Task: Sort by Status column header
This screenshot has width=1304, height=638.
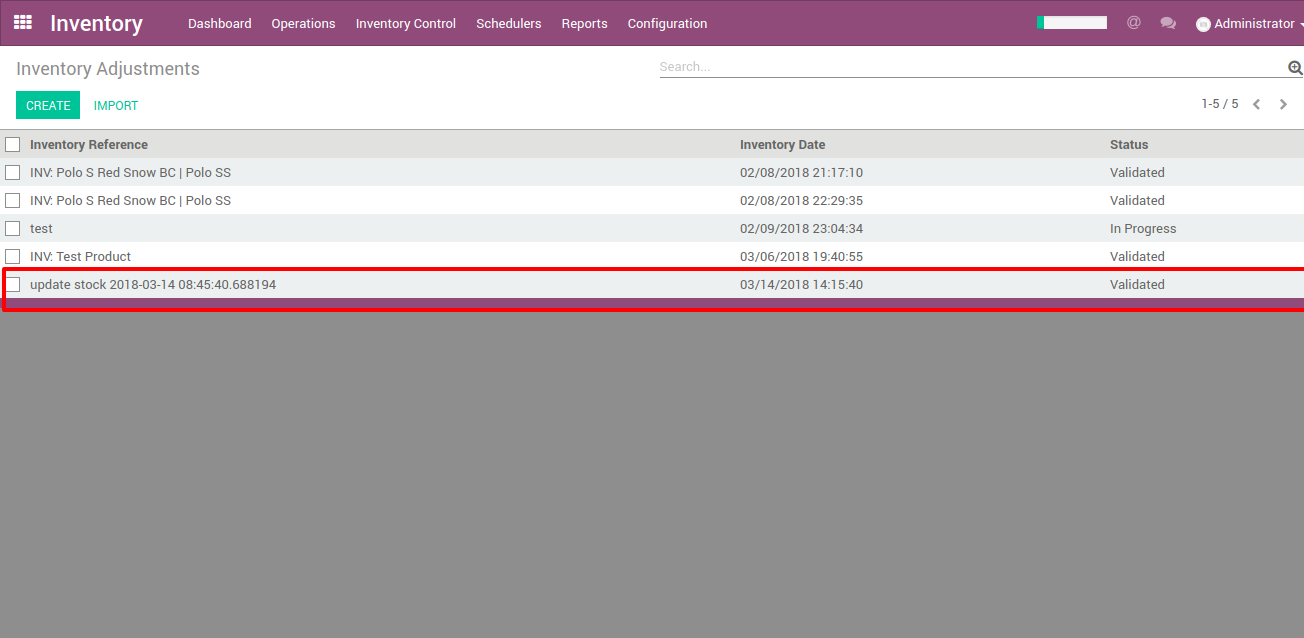Action: pos(1129,145)
